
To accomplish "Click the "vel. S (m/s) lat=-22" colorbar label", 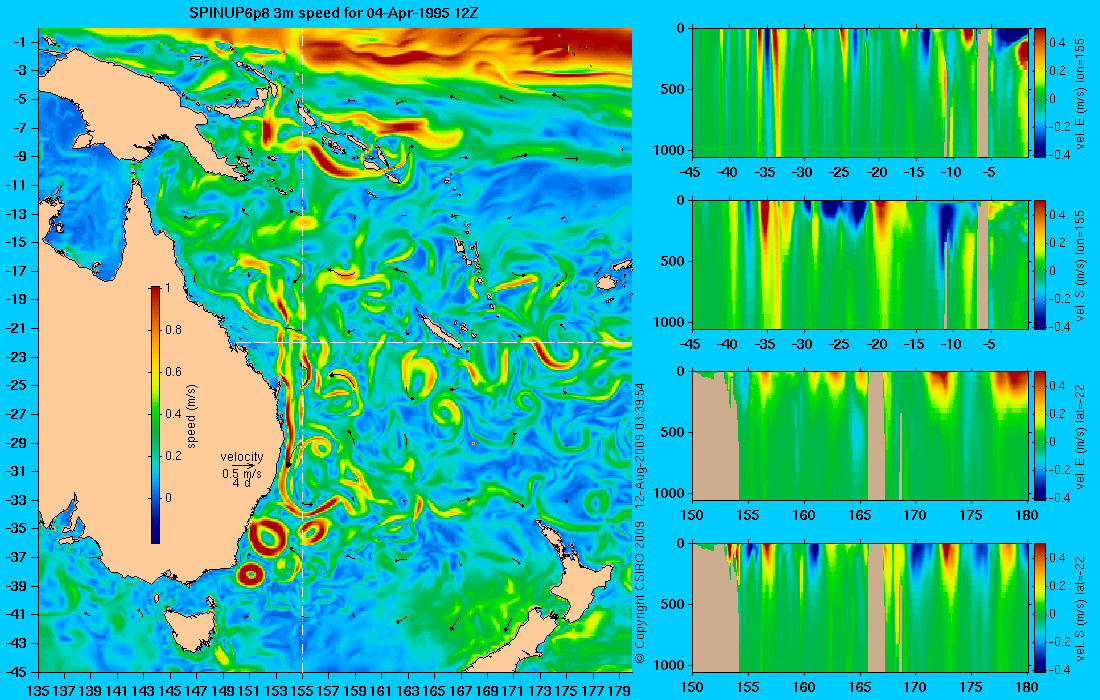I will (x=1081, y=608).
